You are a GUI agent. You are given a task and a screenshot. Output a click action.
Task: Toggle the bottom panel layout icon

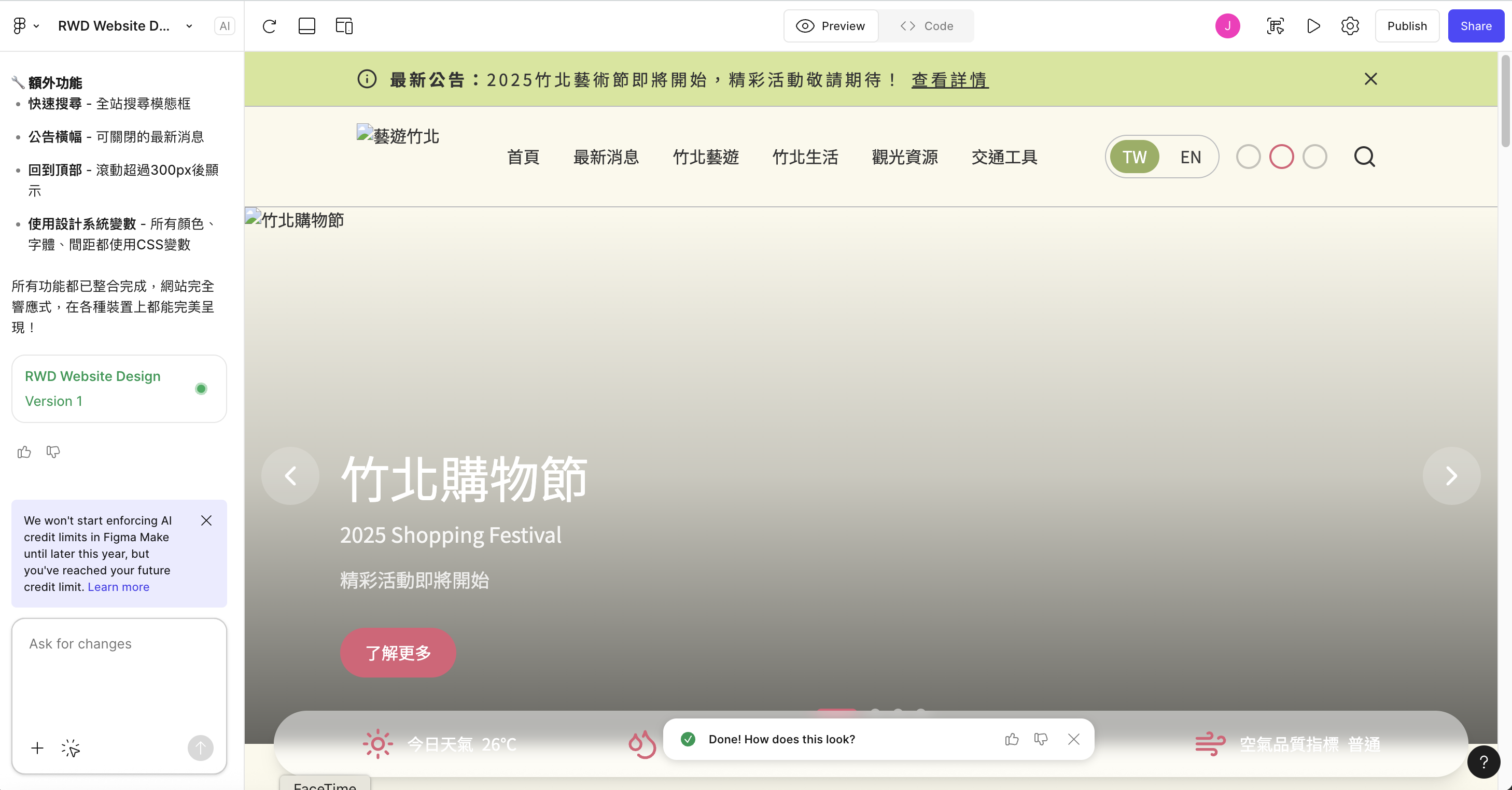click(x=306, y=26)
